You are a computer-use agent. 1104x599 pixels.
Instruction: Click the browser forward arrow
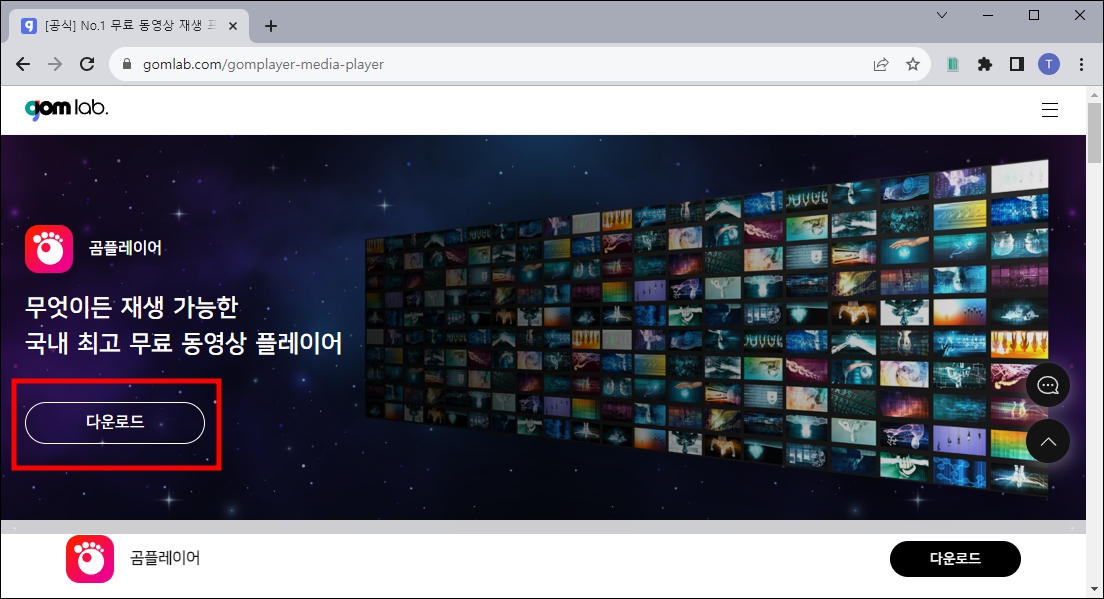[55, 64]
